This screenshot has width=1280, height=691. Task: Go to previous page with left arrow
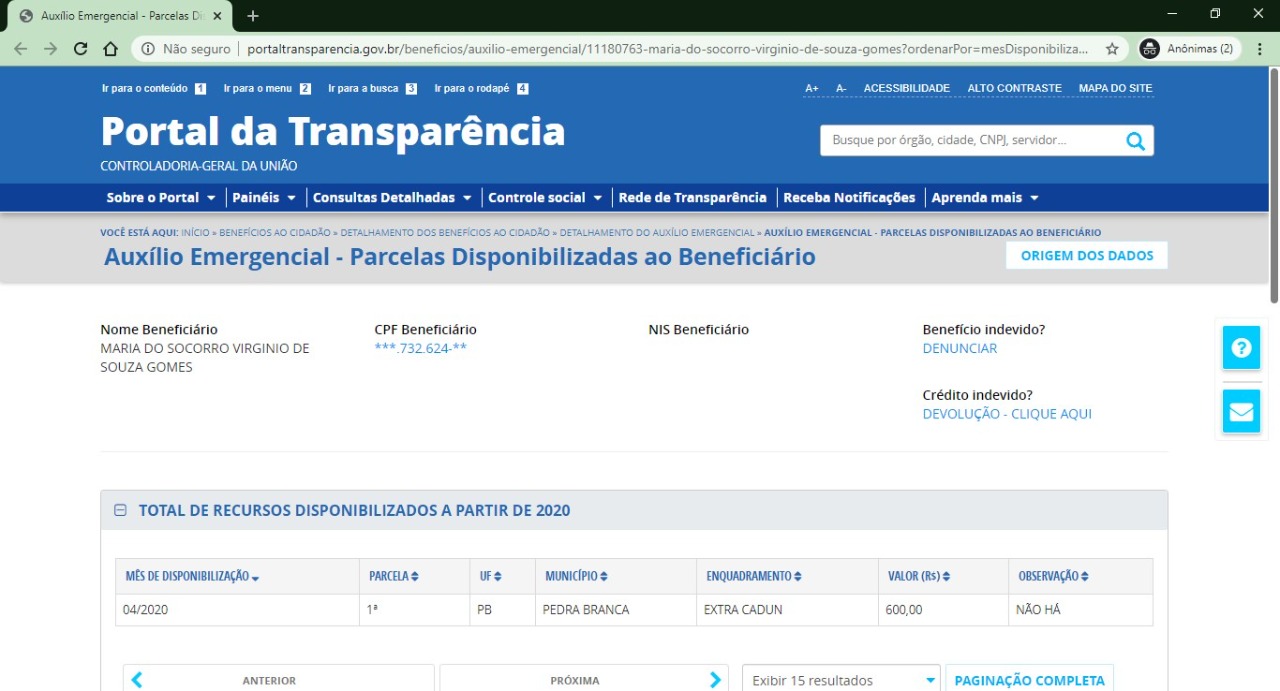pyautogui.click(x=137, y=680)
